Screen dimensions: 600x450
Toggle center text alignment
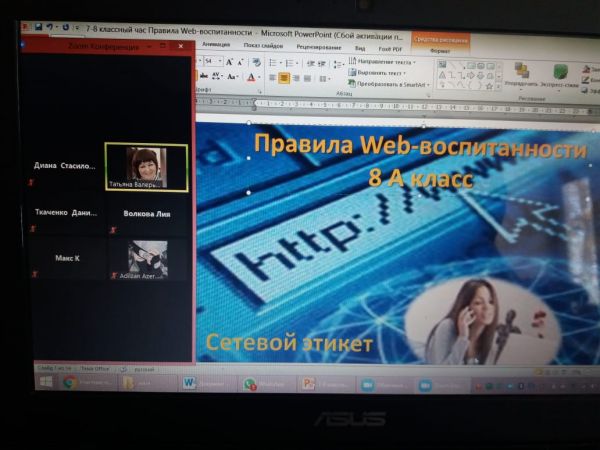[x=284, y=77]
